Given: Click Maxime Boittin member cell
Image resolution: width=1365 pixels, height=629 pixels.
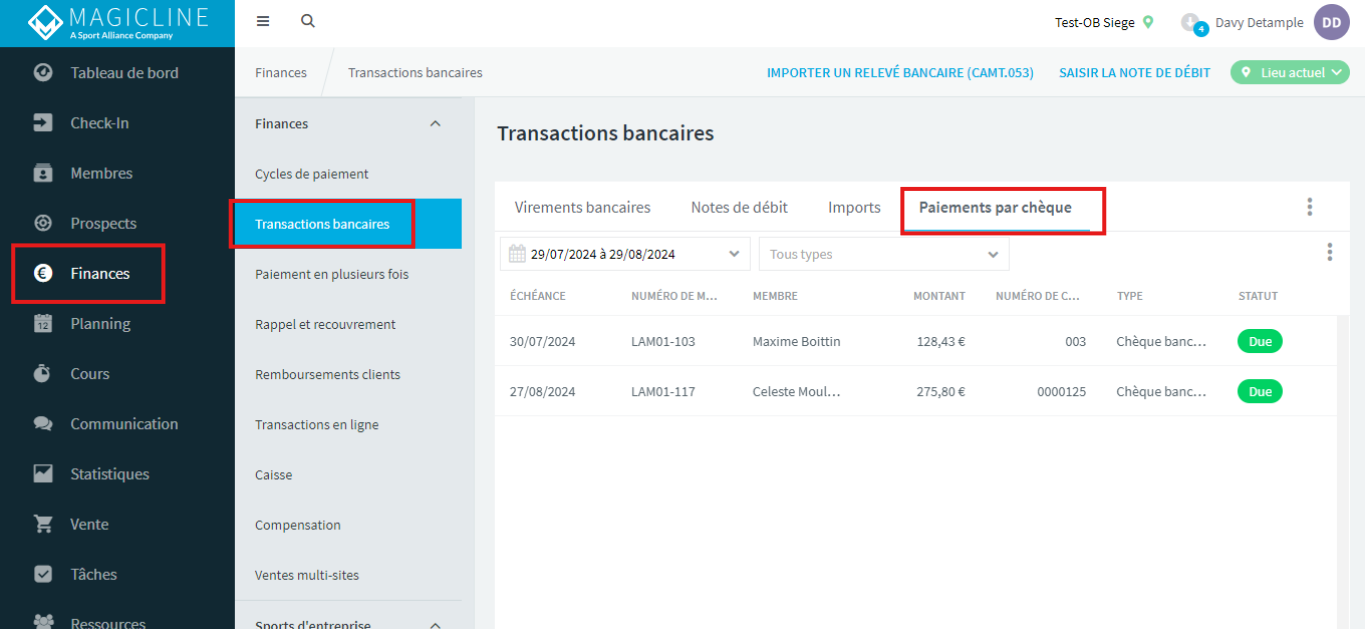Looking at the screenshot, I should pyautogui.click(x=796, y=341).
